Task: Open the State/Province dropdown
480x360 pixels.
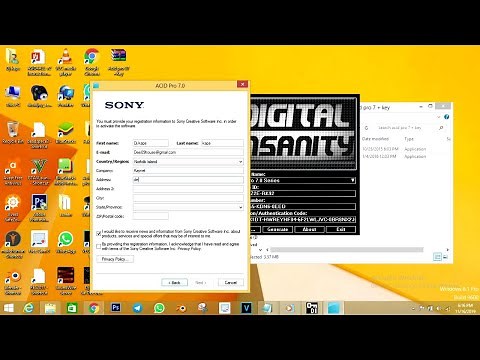Action: coord(240,207)
